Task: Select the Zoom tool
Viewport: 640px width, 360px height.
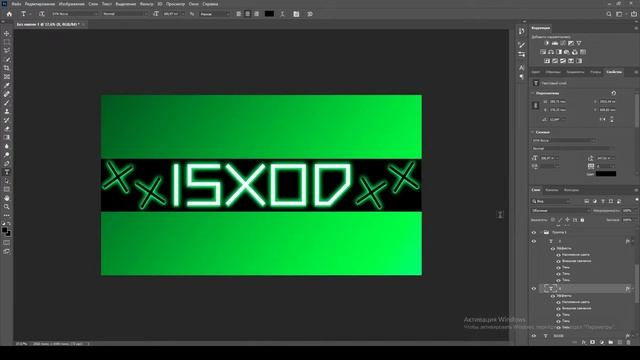Action: click(x=7, y=207)
